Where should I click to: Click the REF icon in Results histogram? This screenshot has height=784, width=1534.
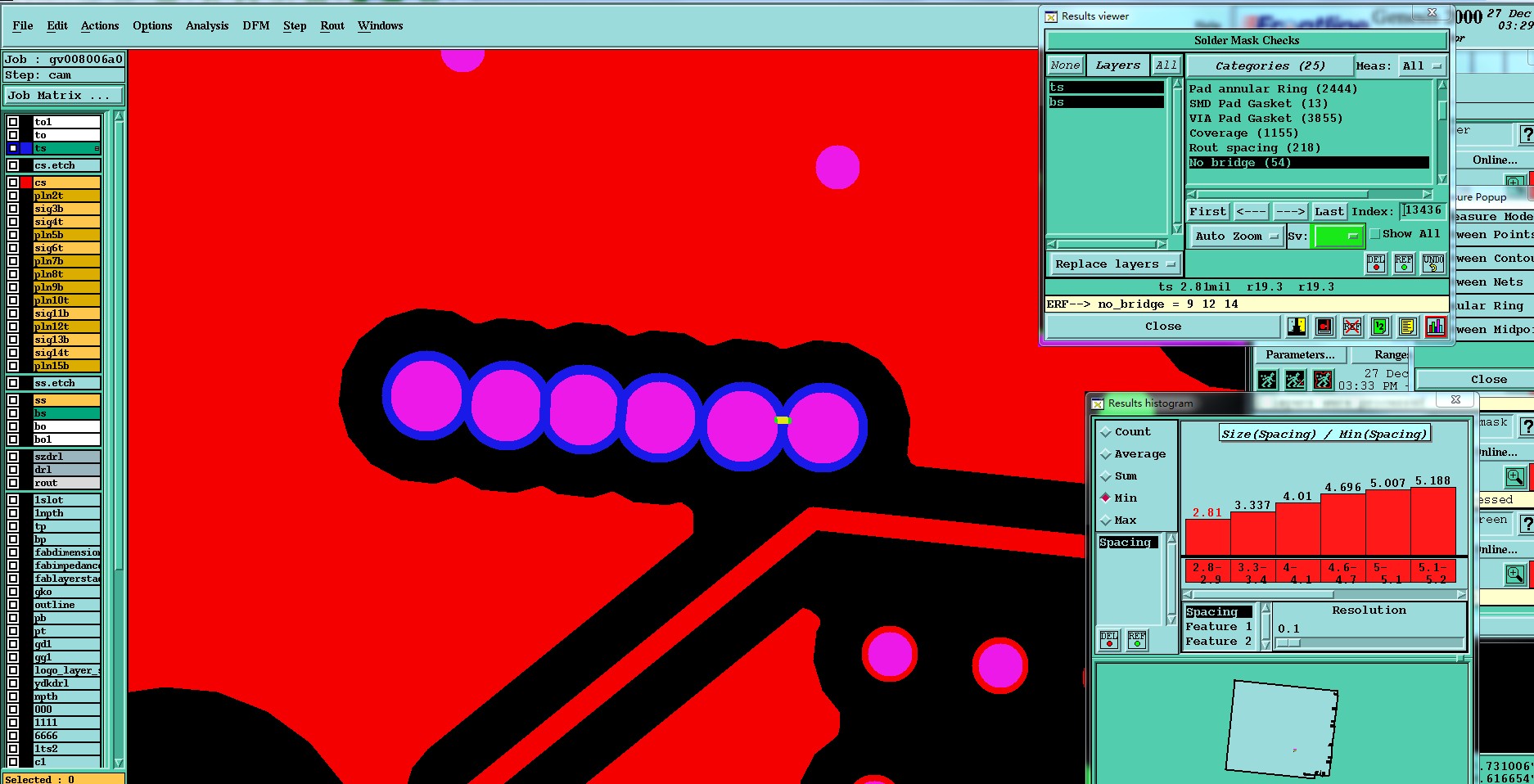pyautogui.click(x=1137, y=639)
